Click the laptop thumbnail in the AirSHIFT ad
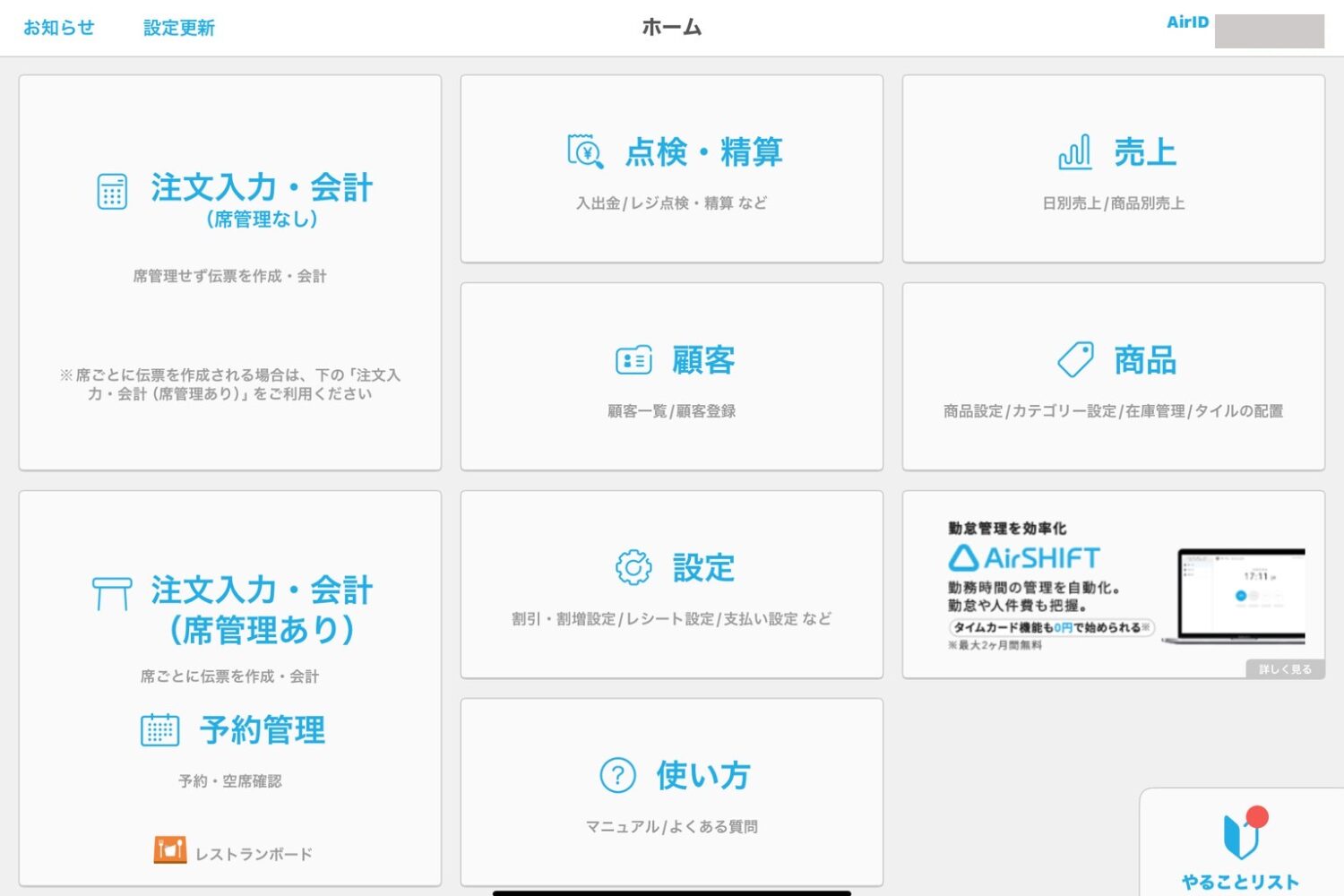Viewport: 1344px width, 896px height. [1240, 596]
